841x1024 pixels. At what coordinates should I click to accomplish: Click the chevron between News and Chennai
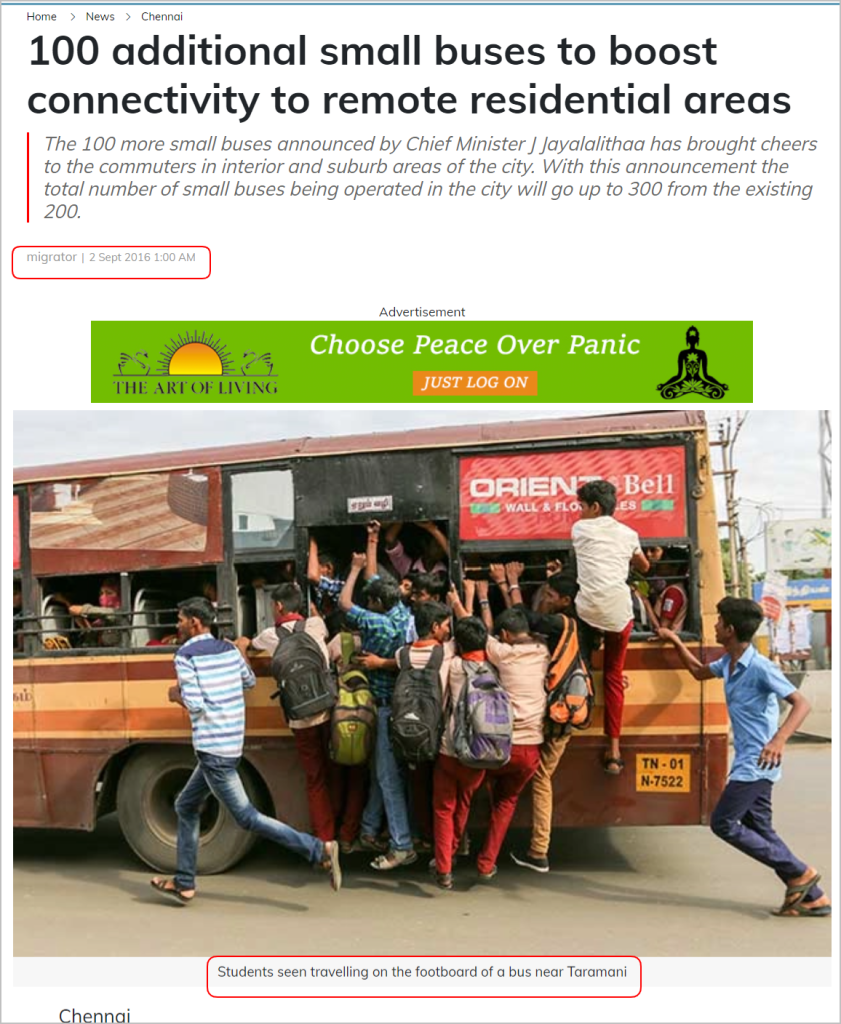click(x=129, y=17)
